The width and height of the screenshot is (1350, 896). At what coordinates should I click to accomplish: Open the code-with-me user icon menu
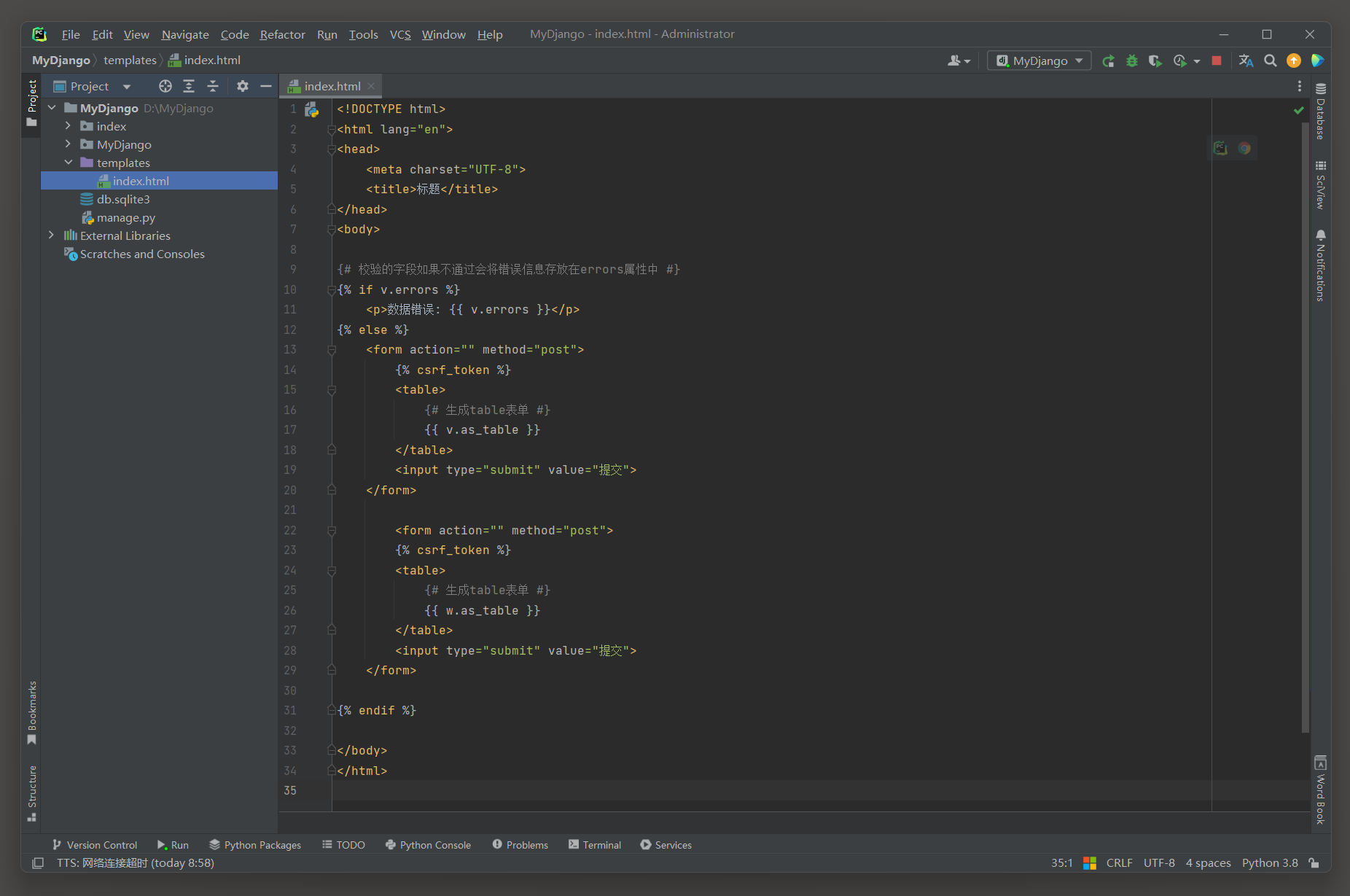pyautogui.click(x=959, y=61)
